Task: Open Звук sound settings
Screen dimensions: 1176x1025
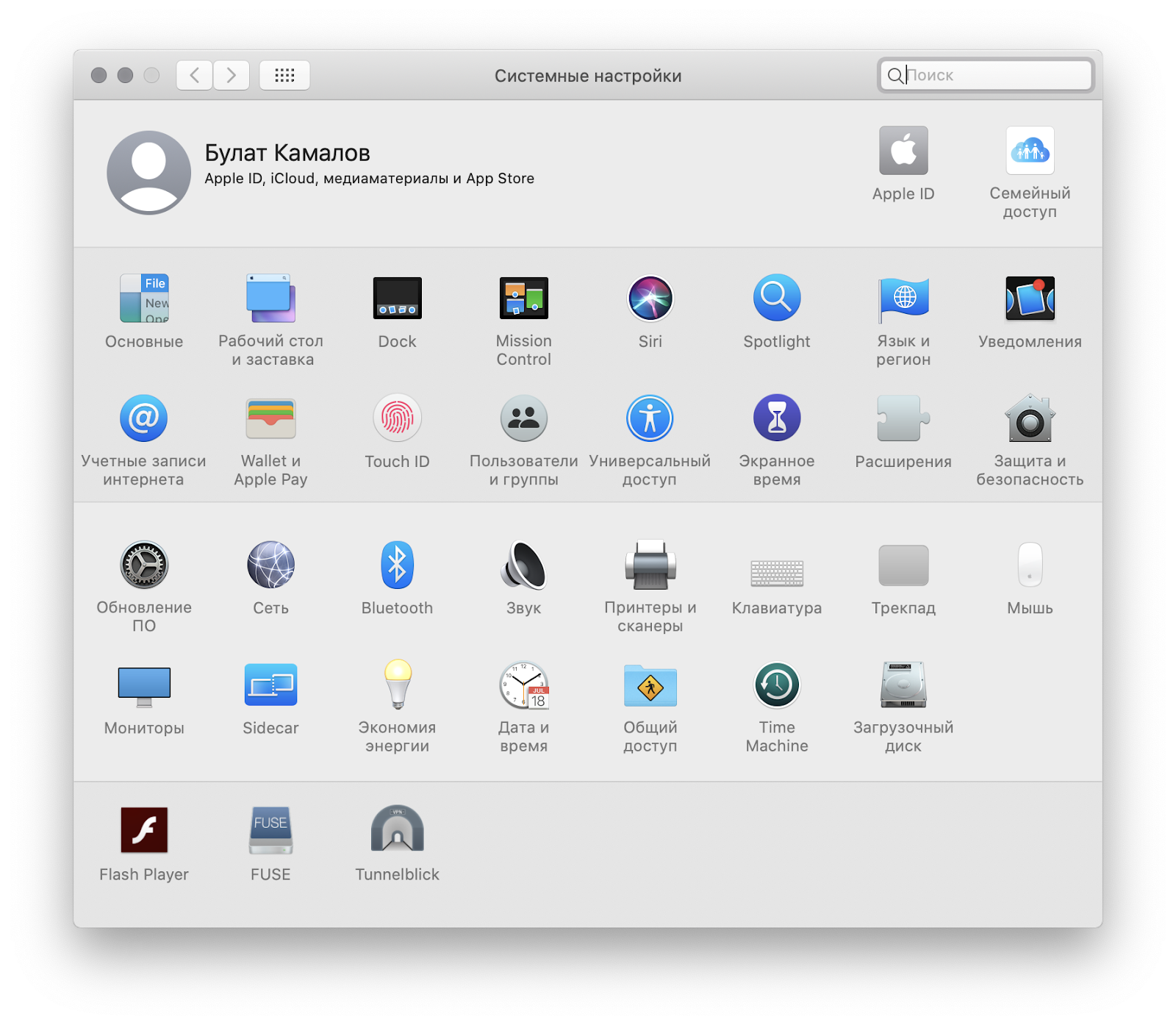Action: click(523, 565)
